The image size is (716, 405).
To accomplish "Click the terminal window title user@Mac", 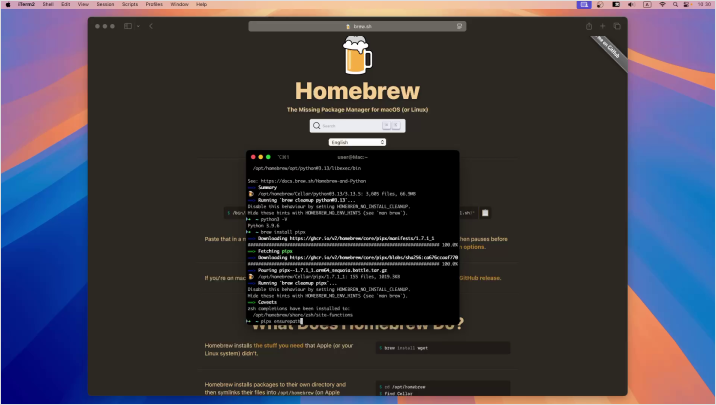I will tap(352, 157).
